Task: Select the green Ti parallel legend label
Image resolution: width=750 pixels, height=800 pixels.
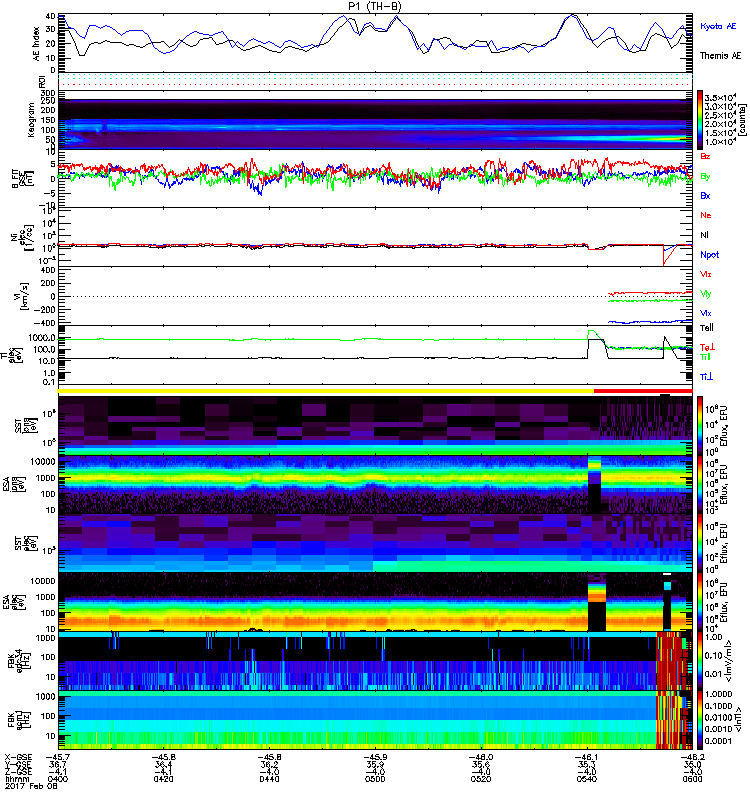Action: pos(705,357)
